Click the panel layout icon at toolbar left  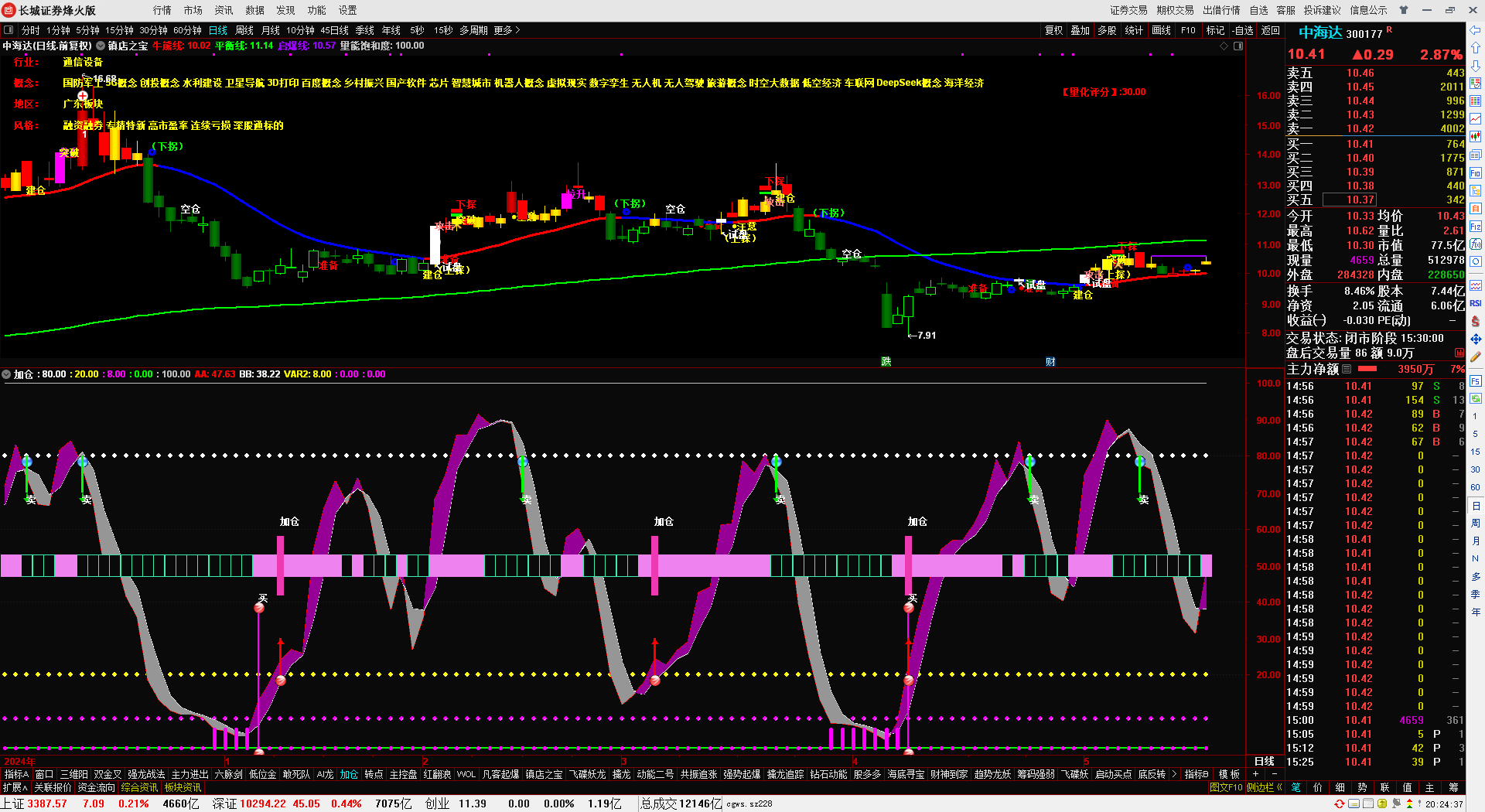[x=9, y=30]
